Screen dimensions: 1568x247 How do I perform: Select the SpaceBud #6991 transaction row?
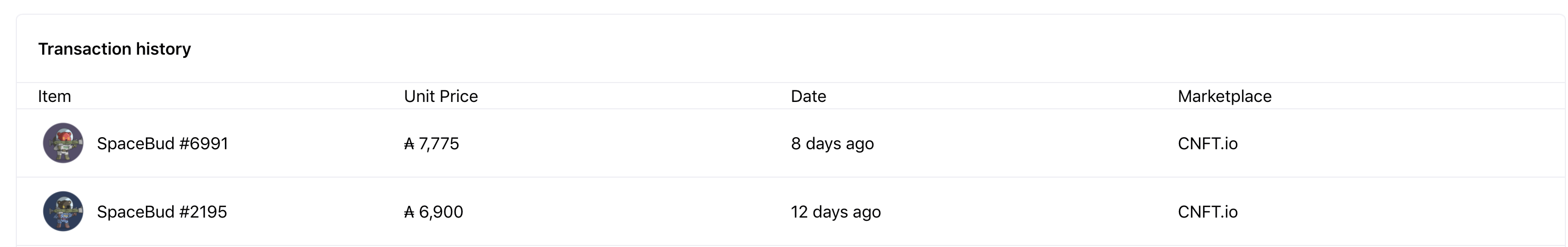click(x=791, y=143)
